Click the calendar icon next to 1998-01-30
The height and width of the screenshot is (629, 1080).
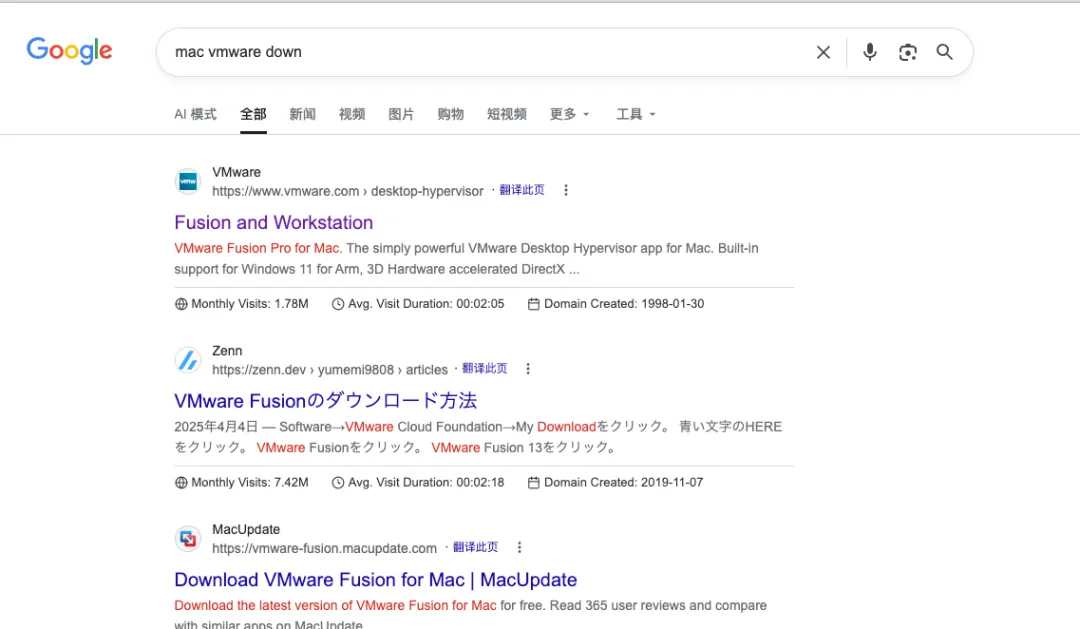533,304
